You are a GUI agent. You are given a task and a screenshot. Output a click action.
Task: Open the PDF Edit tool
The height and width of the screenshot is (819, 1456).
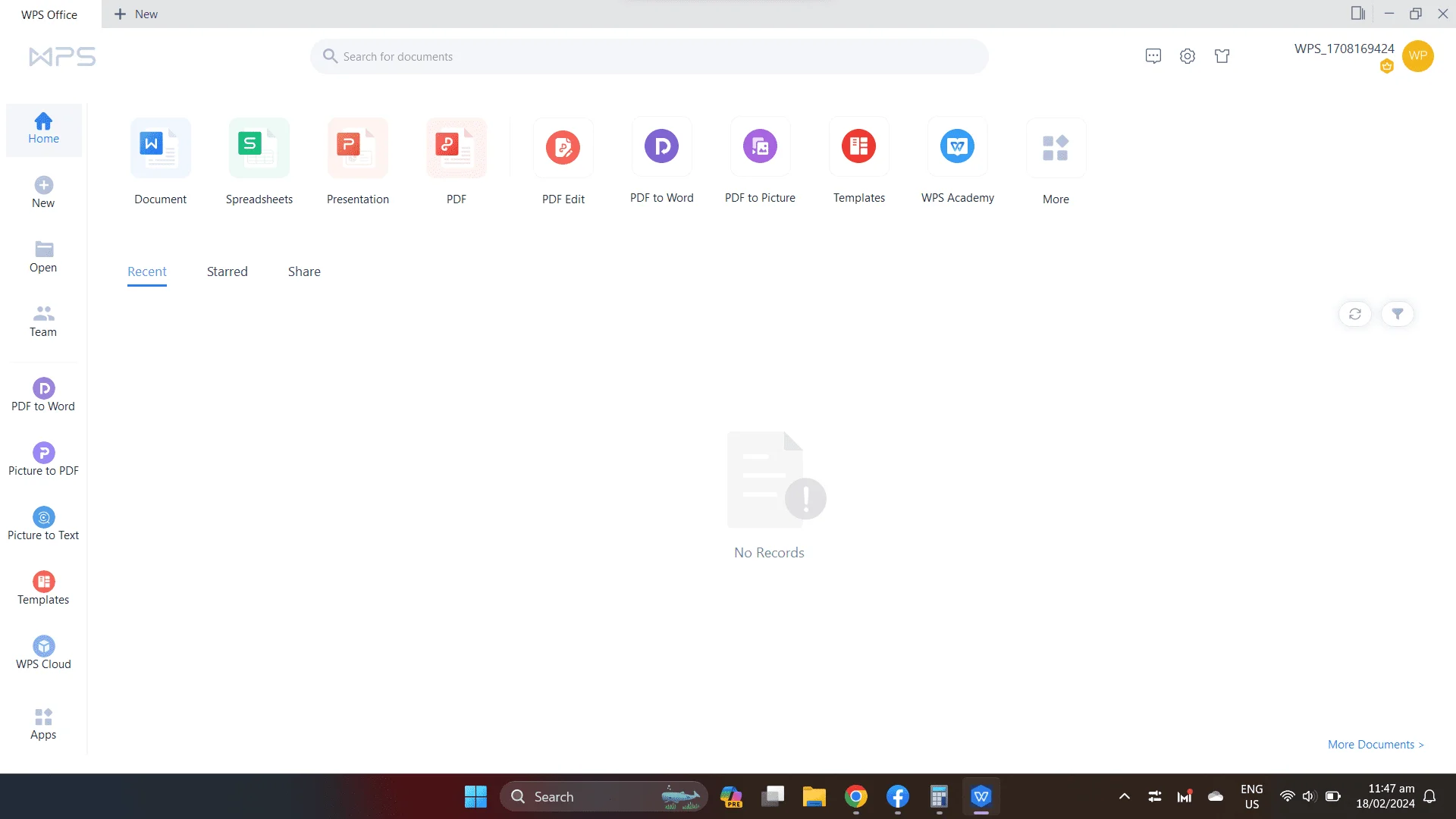tap(563, 148)
